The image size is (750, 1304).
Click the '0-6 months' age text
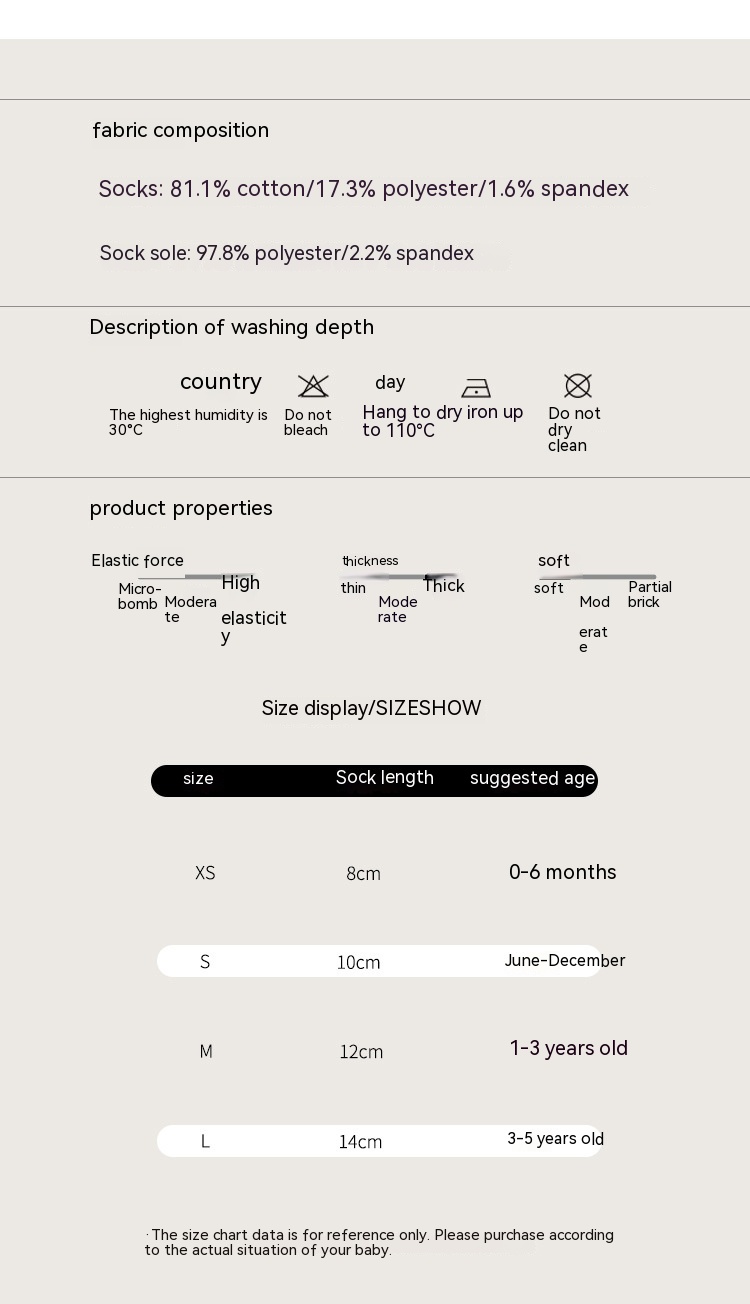pyautogui.click(x=562, y=872)
